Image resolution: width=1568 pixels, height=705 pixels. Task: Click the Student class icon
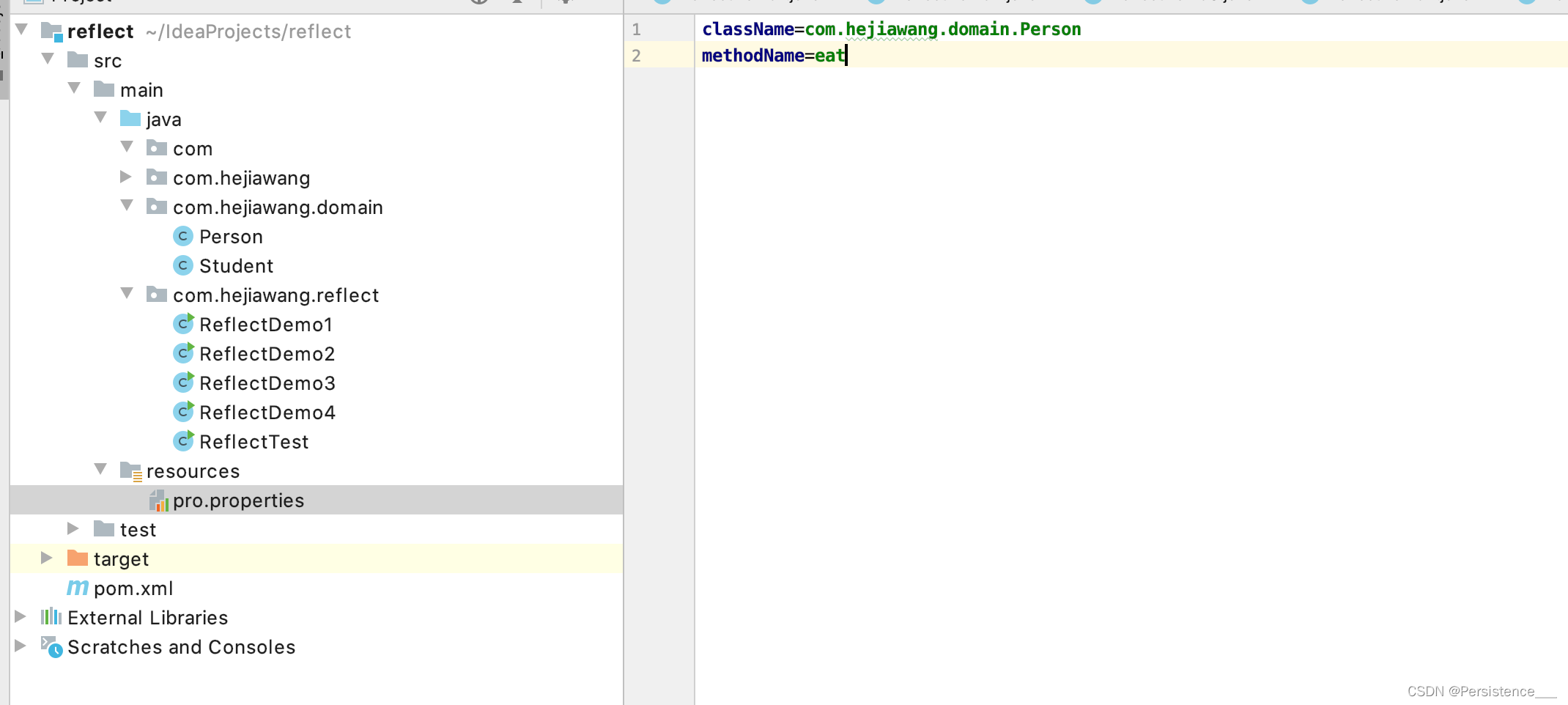(183, 265)
